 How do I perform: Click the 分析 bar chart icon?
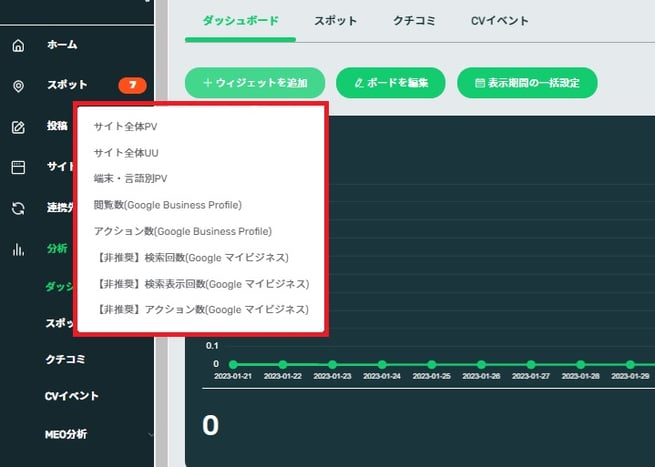[18, 249]
